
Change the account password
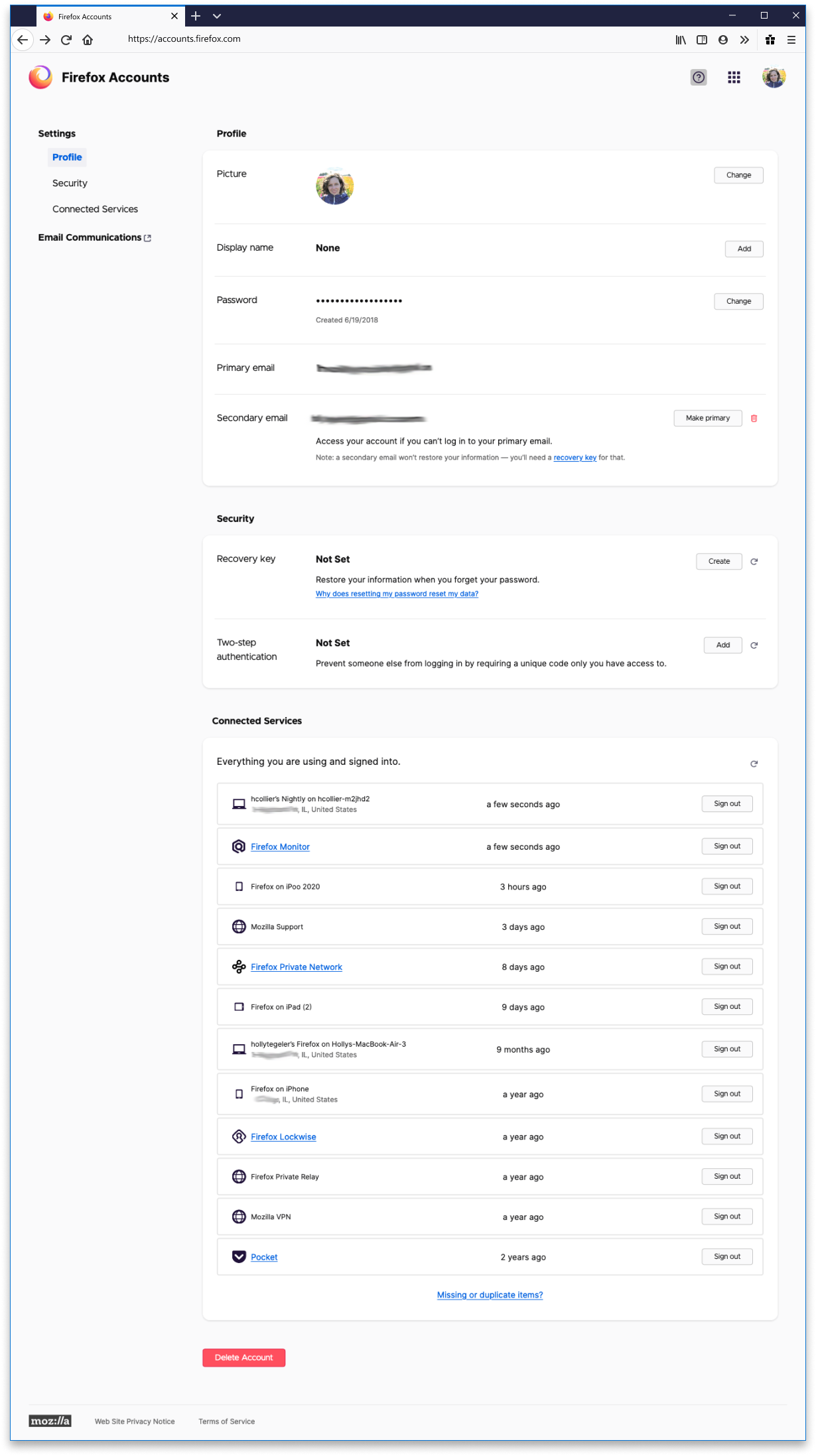(x=738, y=301)
